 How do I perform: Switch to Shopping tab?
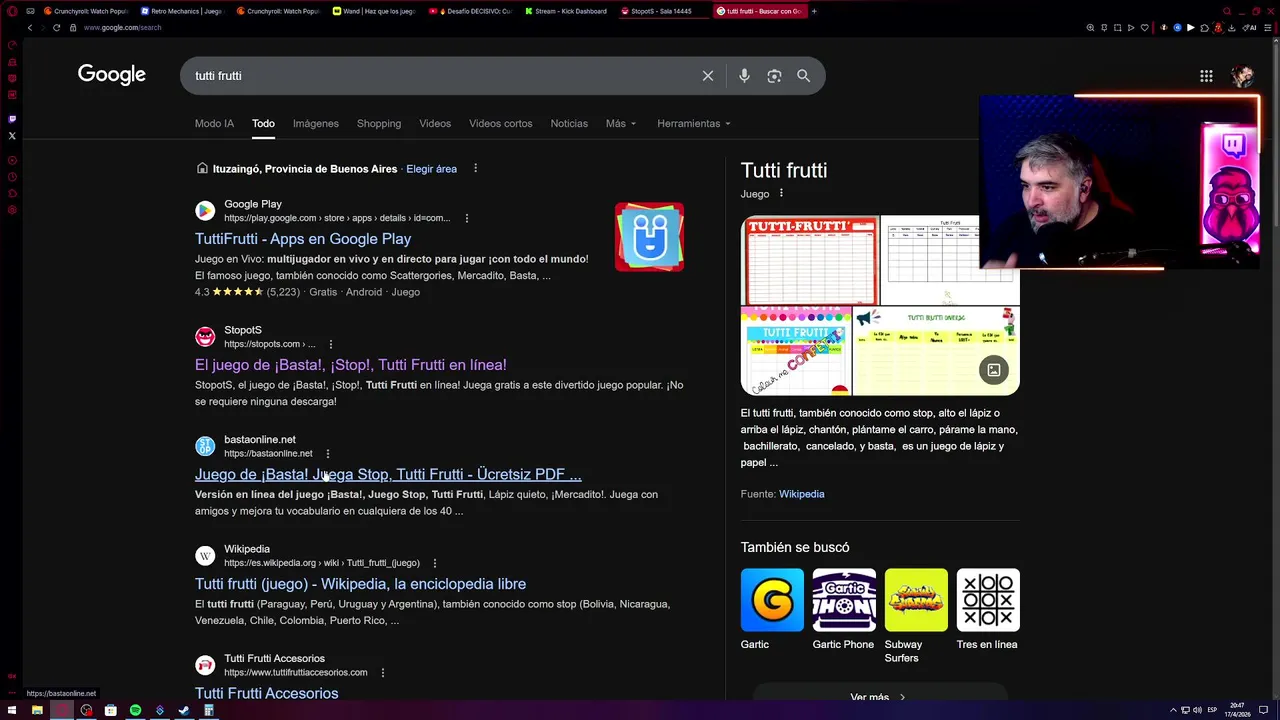coord(379,123)
